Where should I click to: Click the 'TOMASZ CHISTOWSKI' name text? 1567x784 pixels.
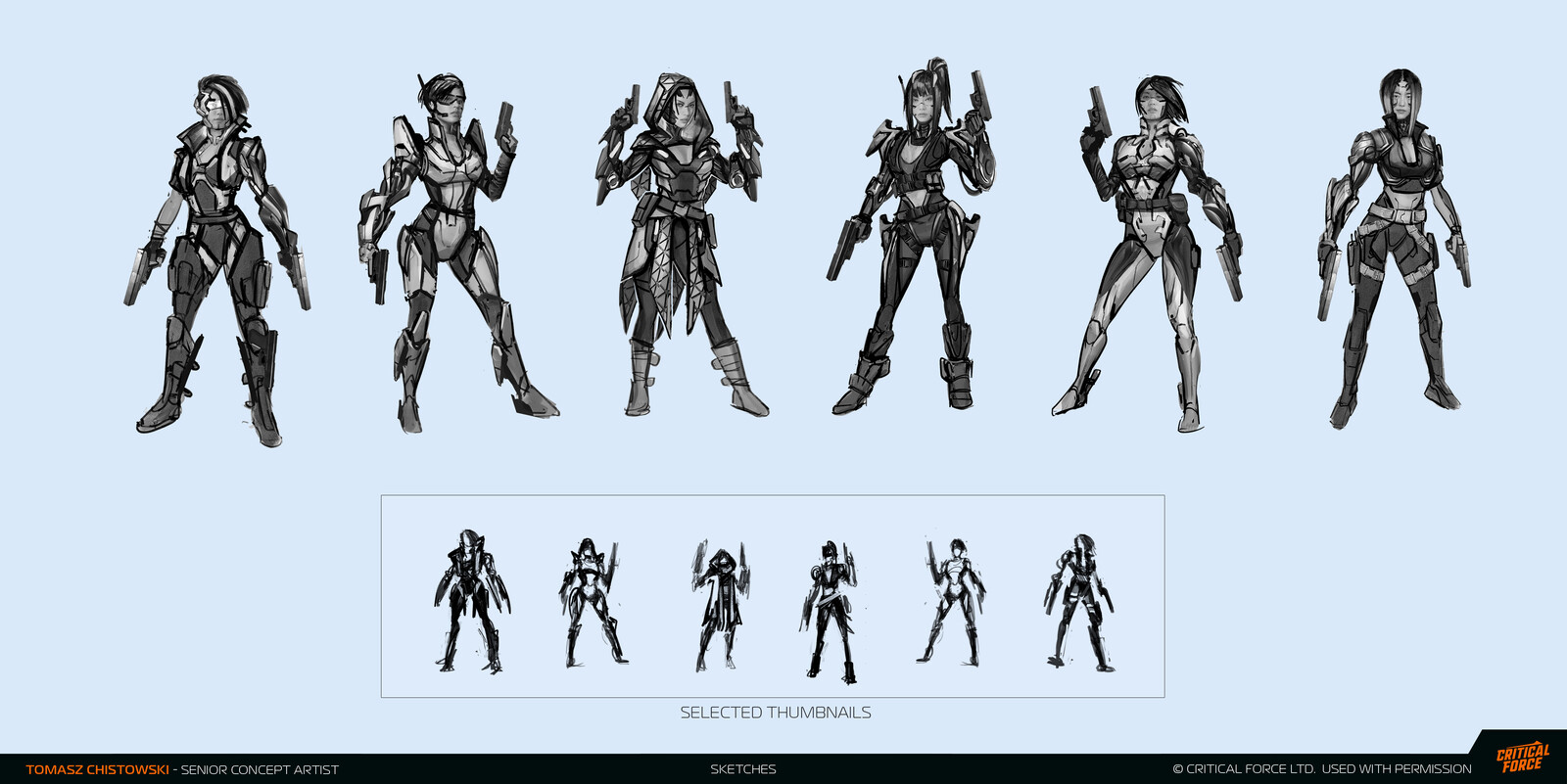click(x=97, y=769)
